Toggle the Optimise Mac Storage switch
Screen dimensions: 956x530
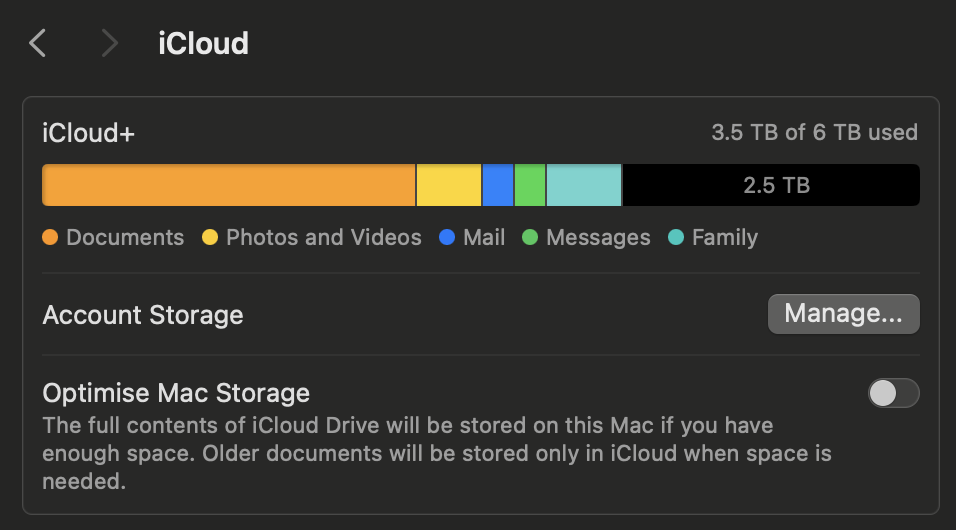coord(893,393)
